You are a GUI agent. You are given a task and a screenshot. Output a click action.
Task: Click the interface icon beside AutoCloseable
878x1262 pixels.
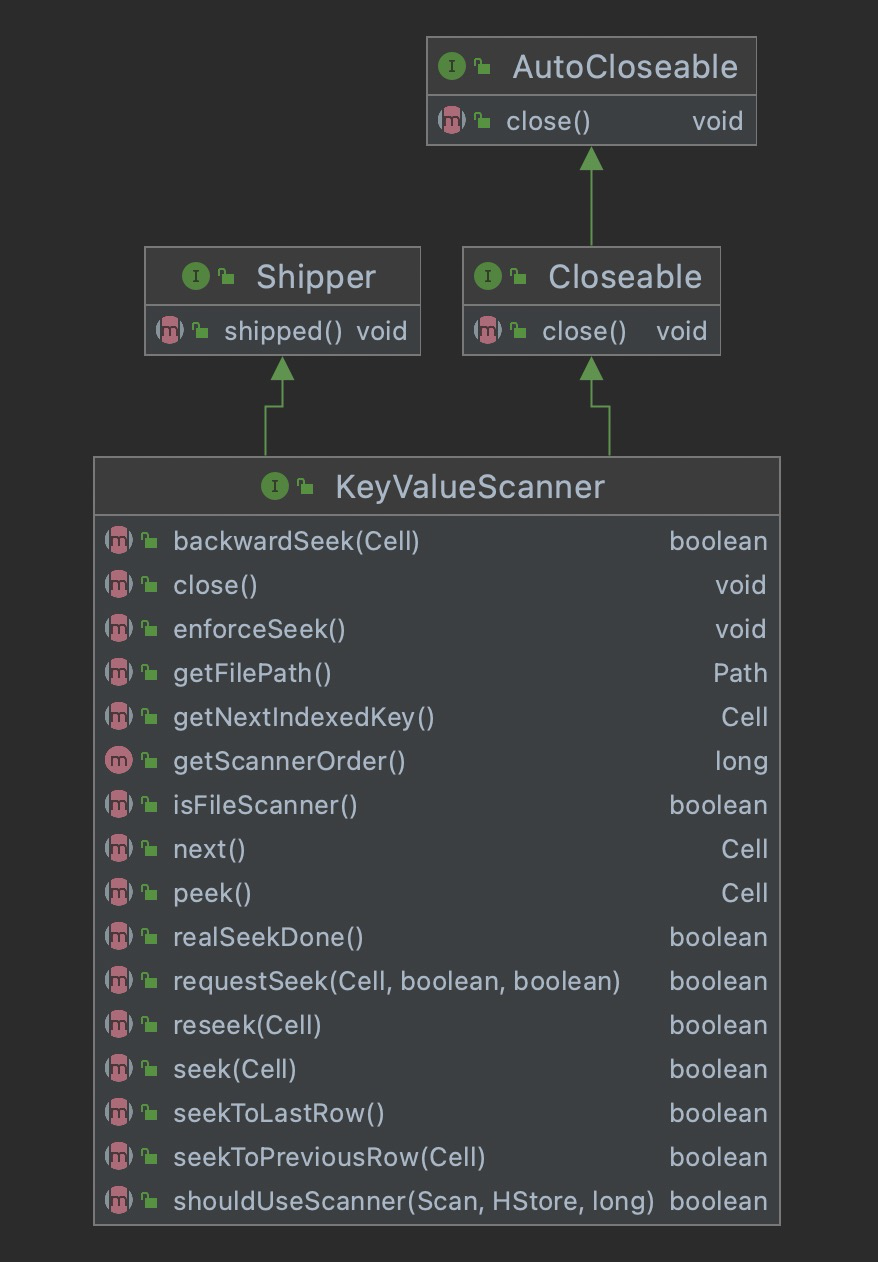tap(451, 67)
